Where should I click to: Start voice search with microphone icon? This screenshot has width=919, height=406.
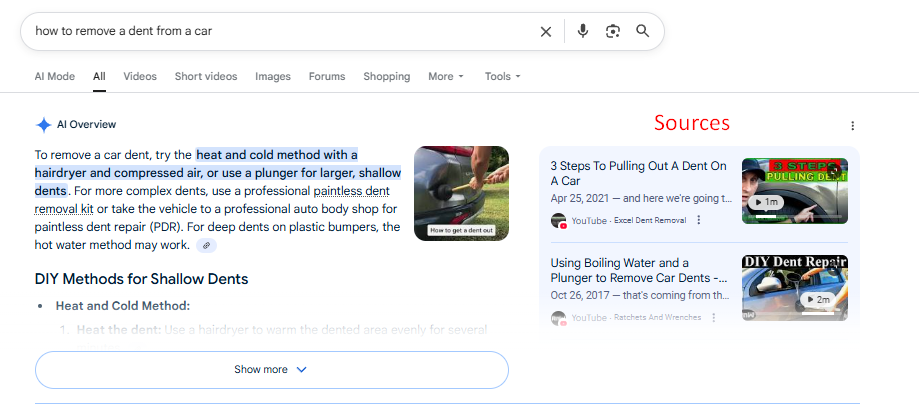click(x=583, y=31)
